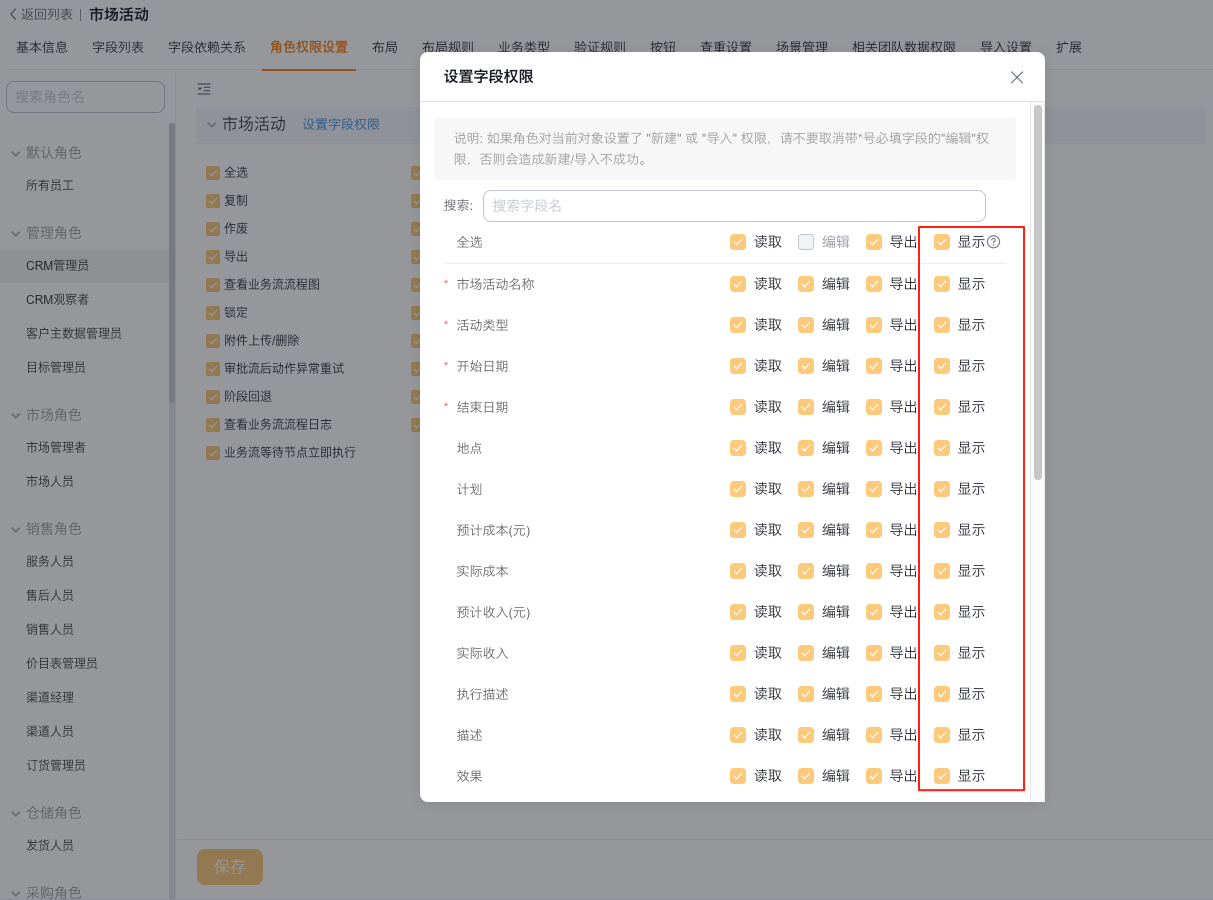
Task: Select 客户主数据管理员 role
Action: click(74, 334)
